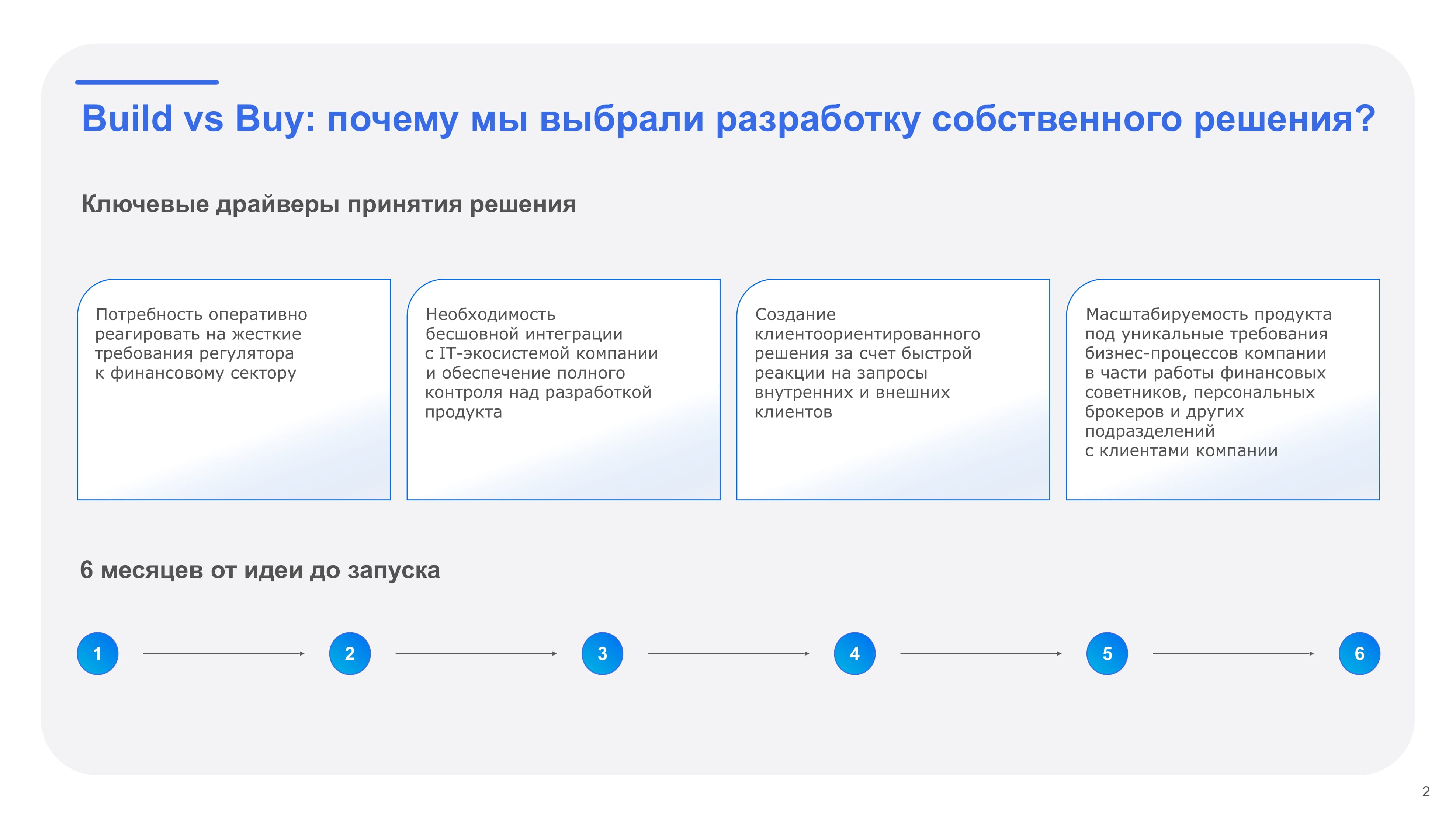Select timeline step circle 1

[97, 653]
